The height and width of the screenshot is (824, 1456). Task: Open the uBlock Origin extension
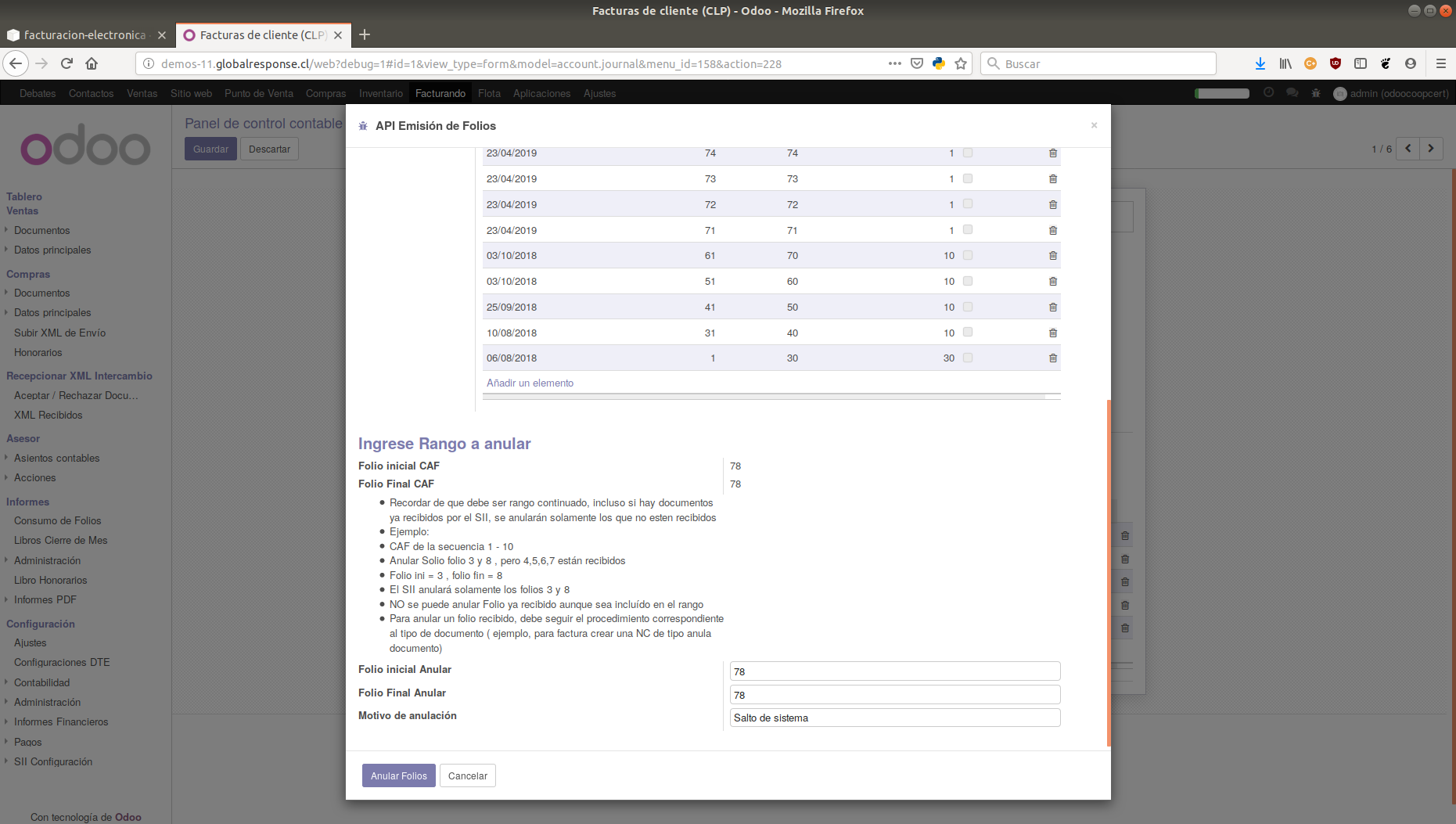point(1336,63)
